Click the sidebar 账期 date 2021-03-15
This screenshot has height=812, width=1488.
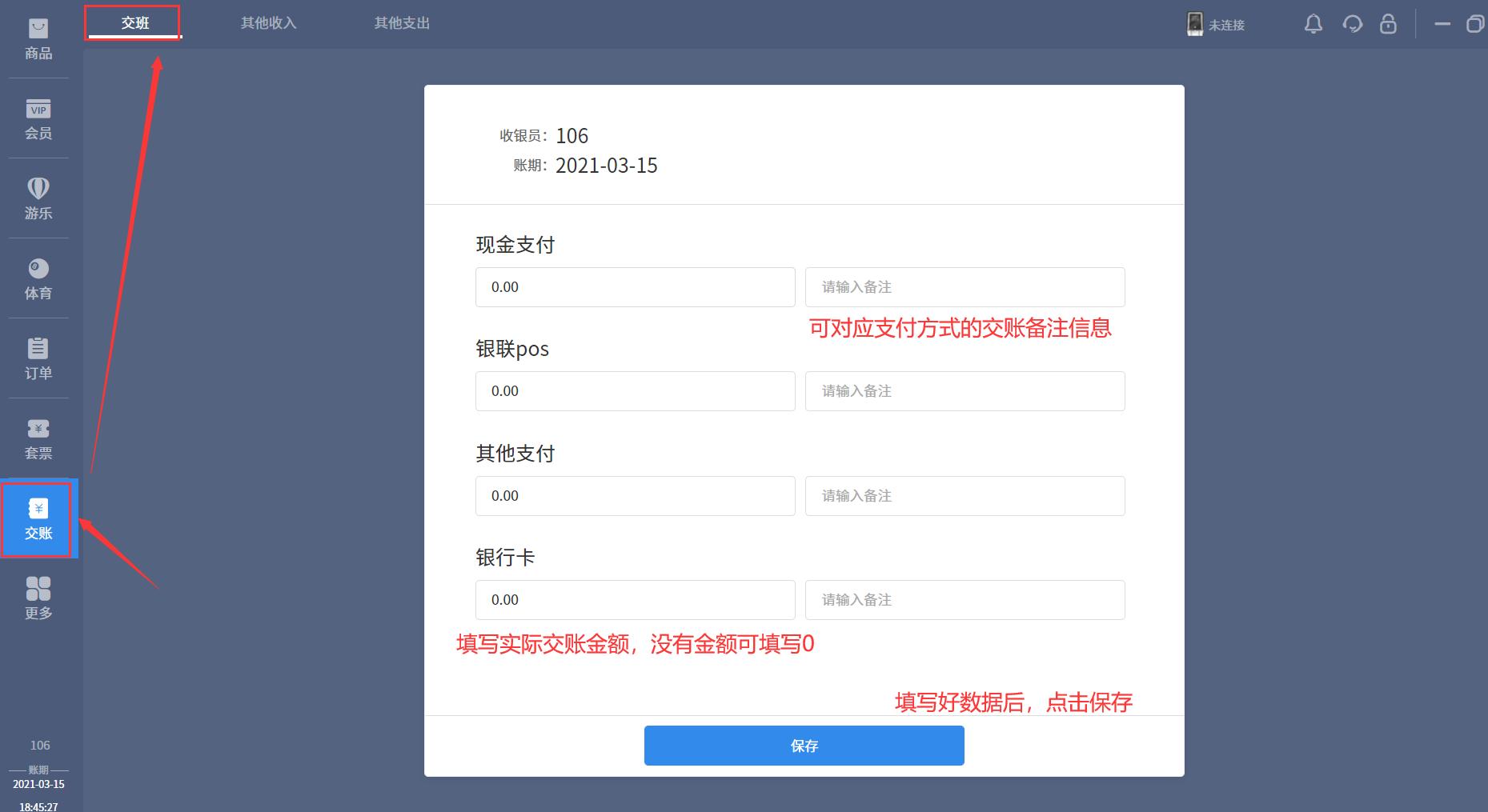point(38,784)
